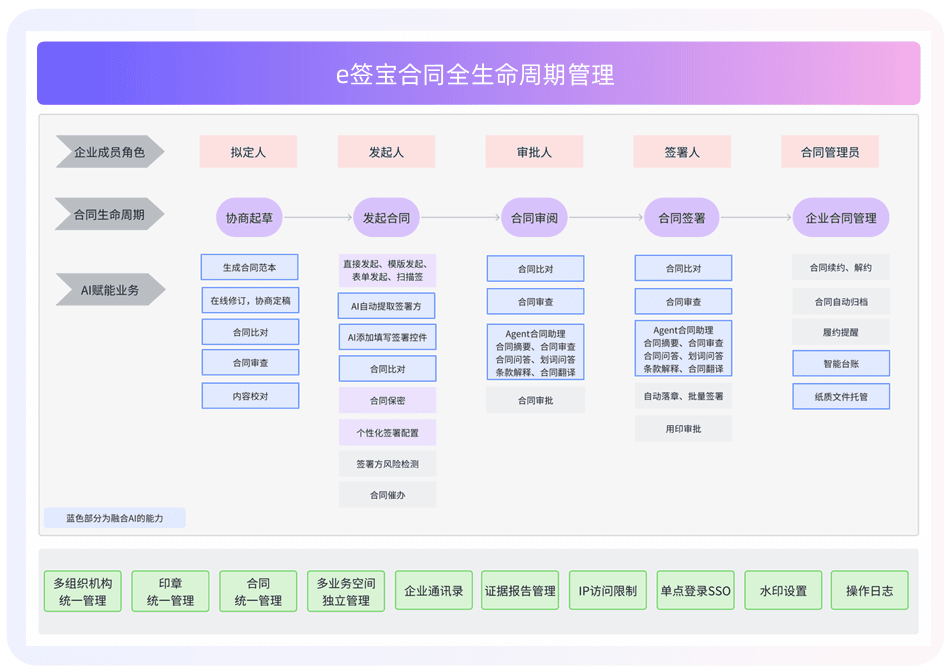Image resolution: width=951 pixels, height=671 pixels.
Task: Click the 内容校对 box
Action: pos(250,396)
